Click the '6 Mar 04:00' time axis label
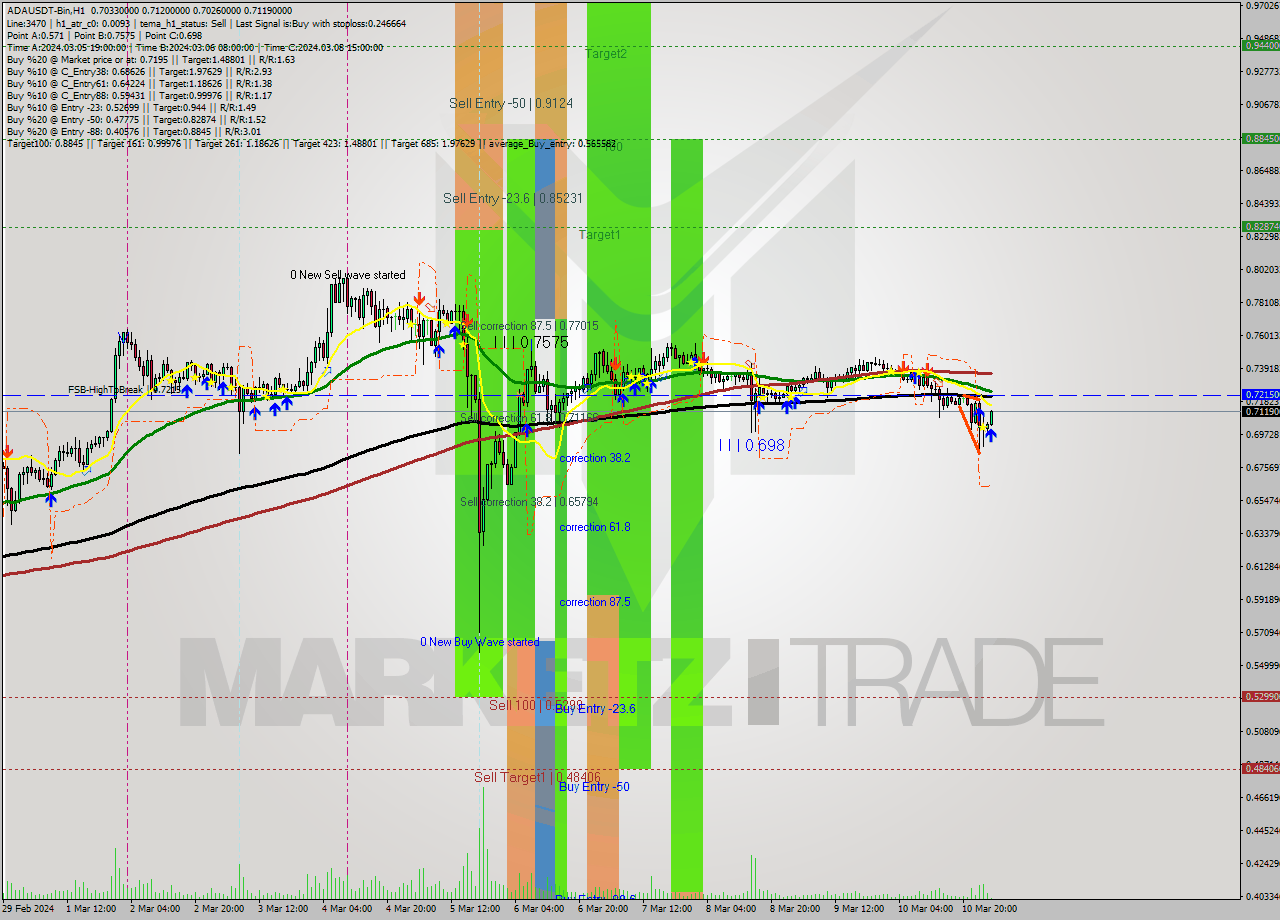1280x920 pixels. point(539,908)
